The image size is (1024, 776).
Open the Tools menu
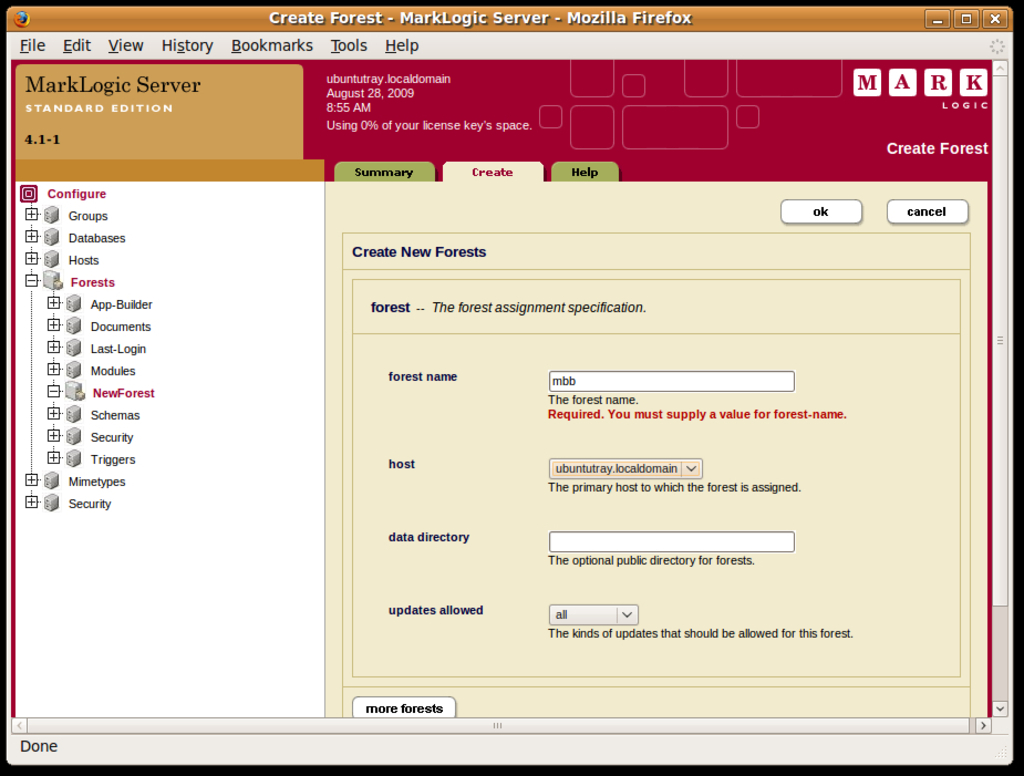[349, 46]
